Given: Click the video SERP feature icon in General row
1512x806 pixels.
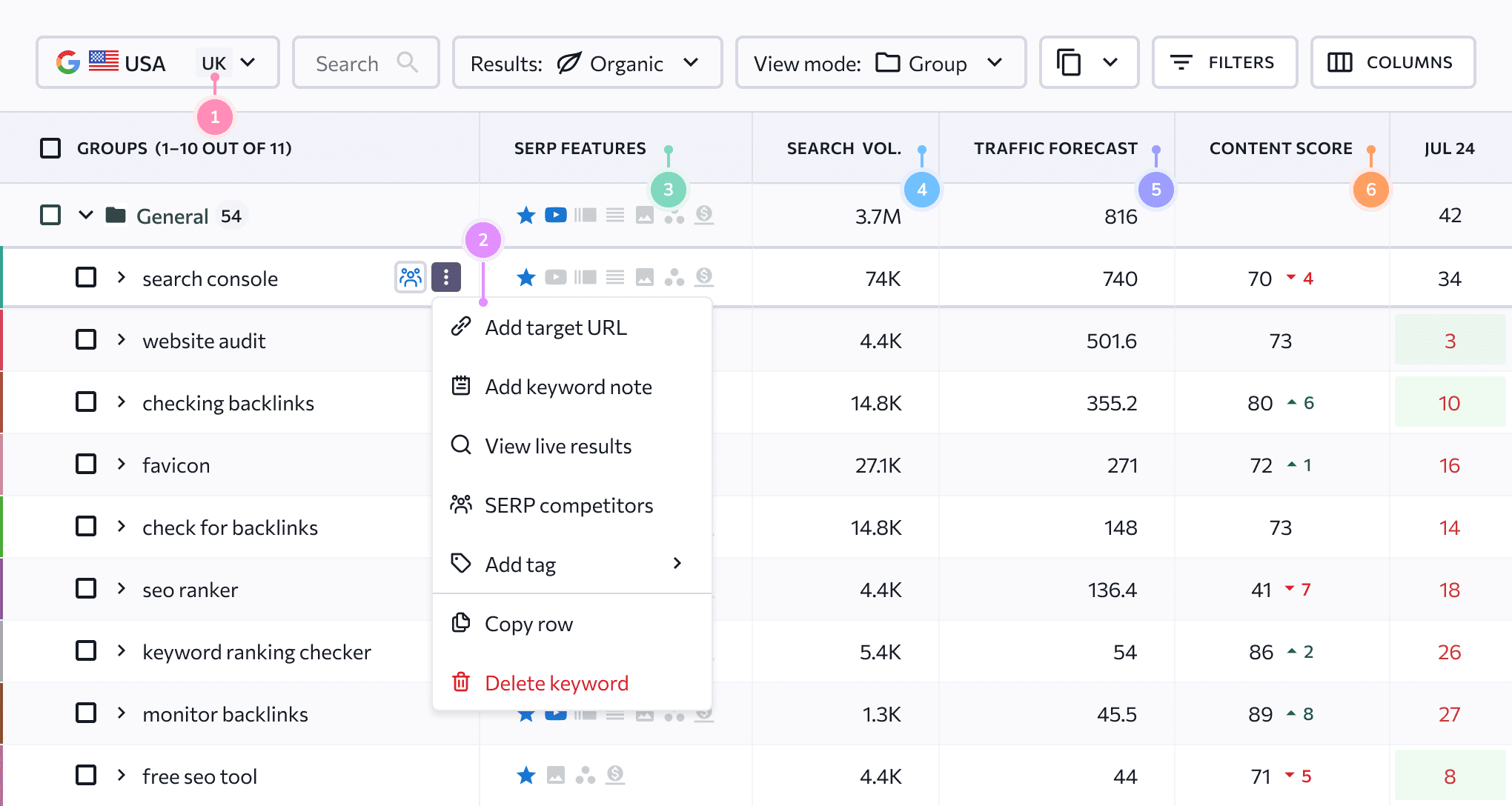Looking at the screenshot, I should [x=555, y=216].
